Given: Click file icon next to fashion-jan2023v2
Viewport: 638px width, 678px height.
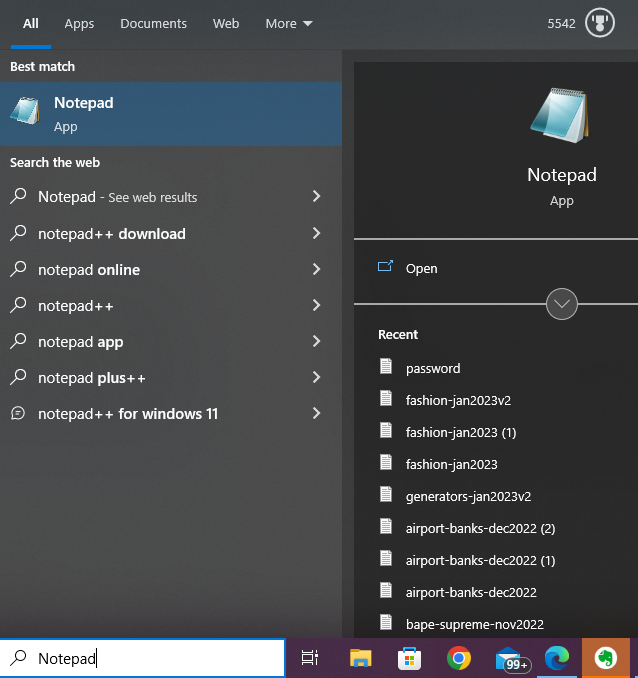Looking at the screenshot, I should (386, 398).
